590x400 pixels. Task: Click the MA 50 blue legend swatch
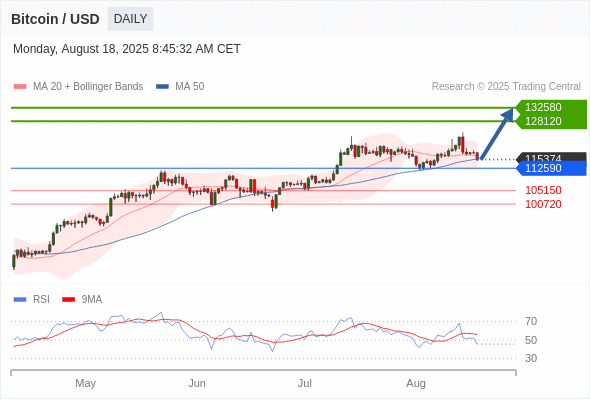coord(162,87)
